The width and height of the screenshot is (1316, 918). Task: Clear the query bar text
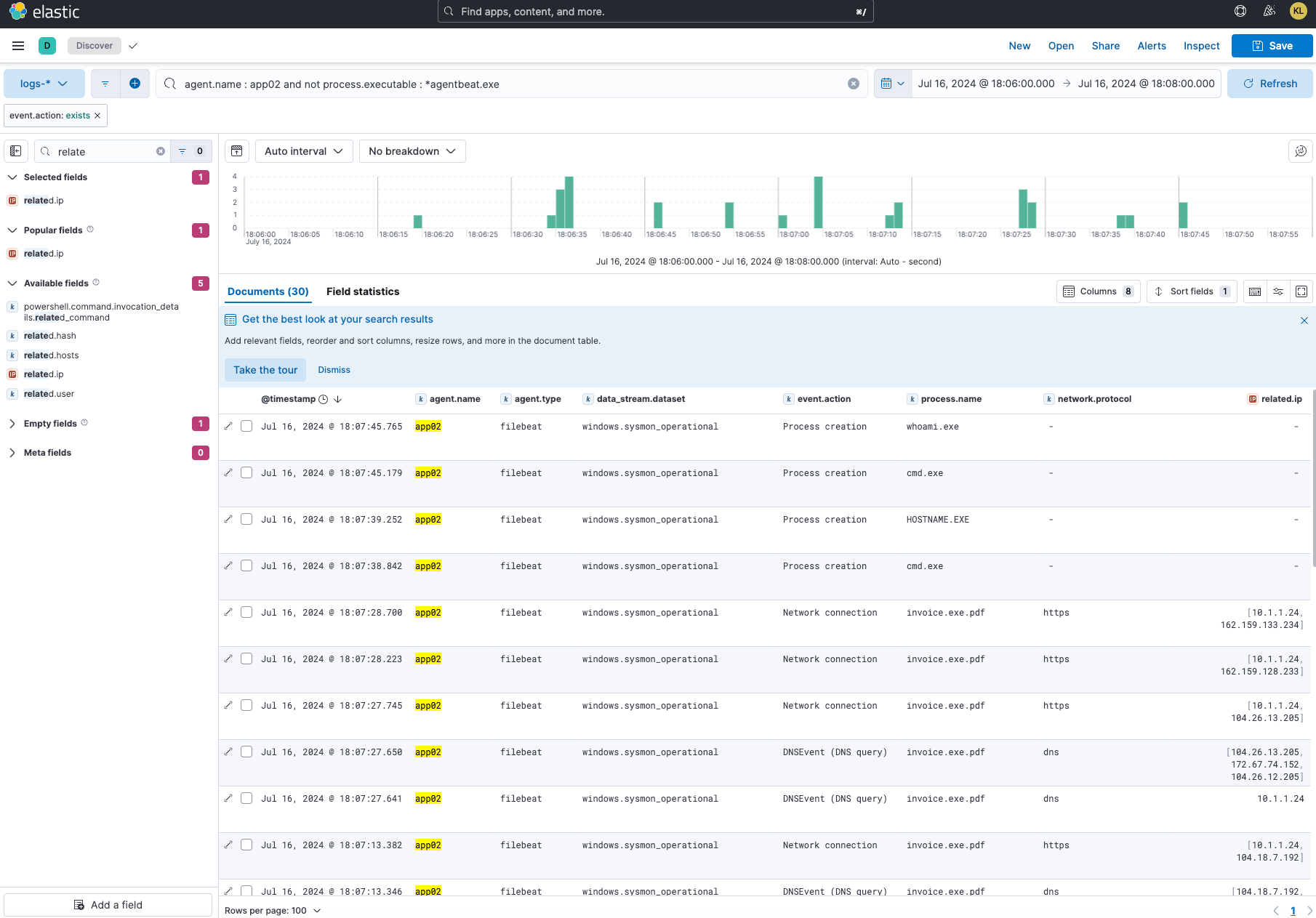tap(854, 84)
